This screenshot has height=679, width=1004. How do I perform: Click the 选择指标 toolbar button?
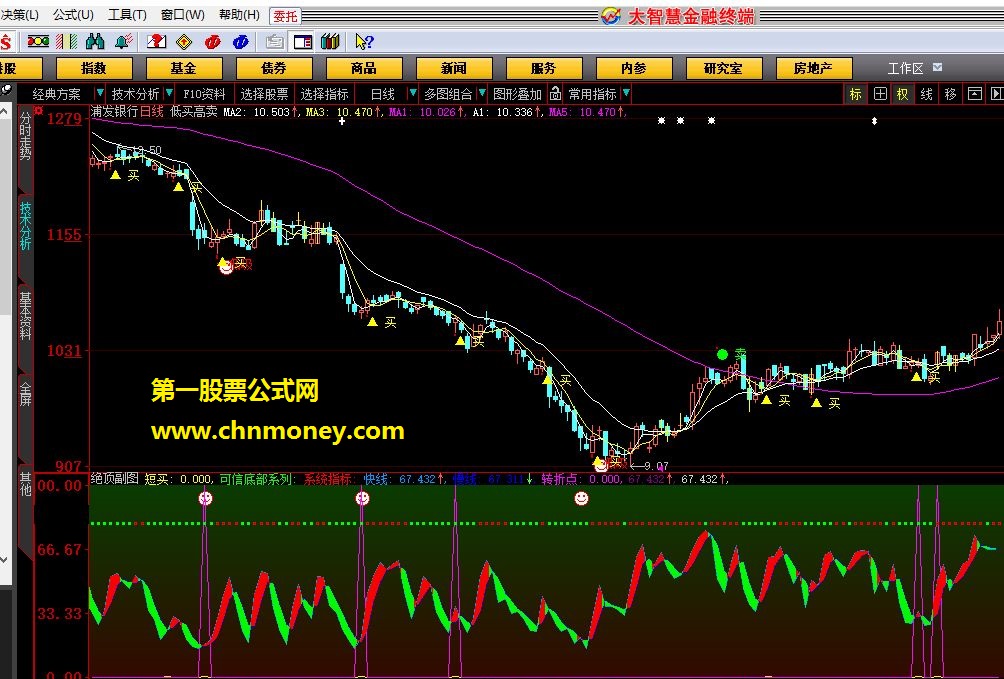pyautogui.click(x=325, y=94)
